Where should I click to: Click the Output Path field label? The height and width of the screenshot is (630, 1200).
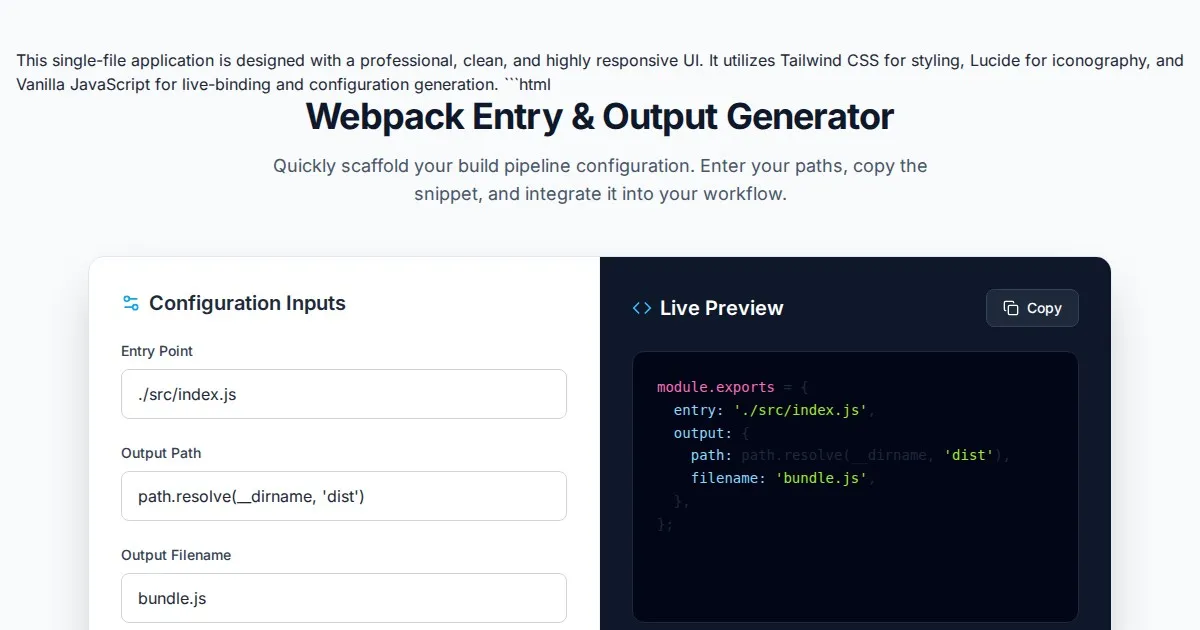[161, 453]
